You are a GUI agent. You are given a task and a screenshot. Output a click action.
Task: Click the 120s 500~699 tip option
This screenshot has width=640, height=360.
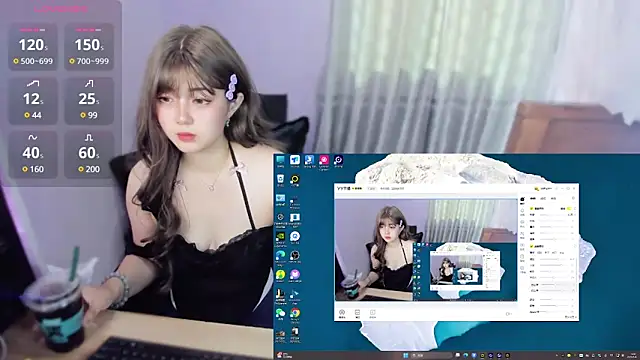click(33, 47)
